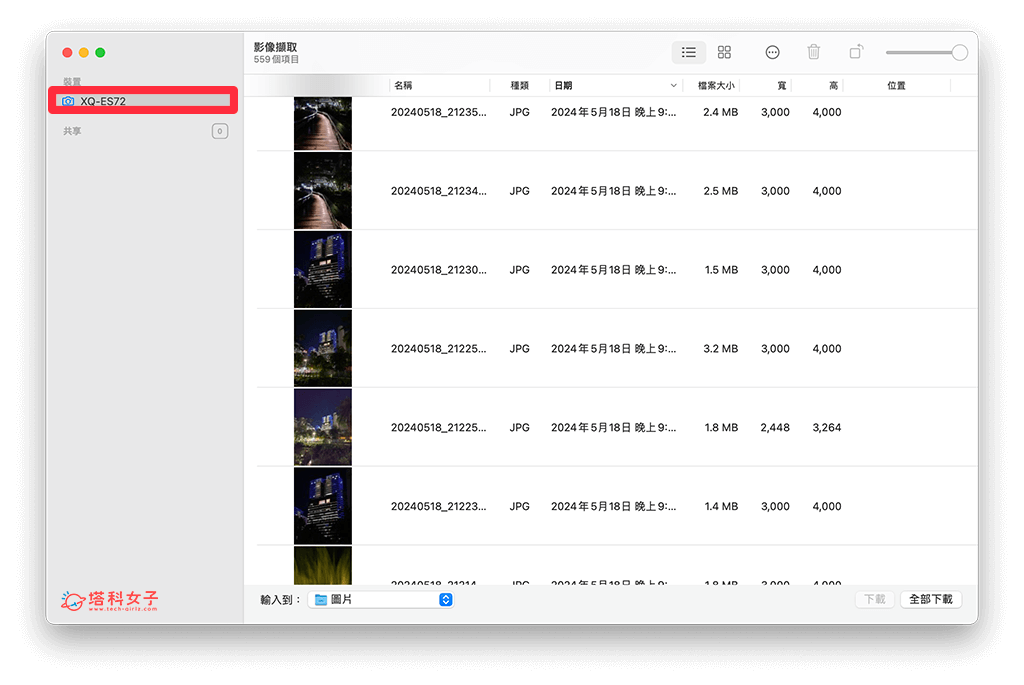Select file name 20240518_21230...
Image resolution: width=1024 pixels, height=685 pixels.
click(x=438, y=270)
